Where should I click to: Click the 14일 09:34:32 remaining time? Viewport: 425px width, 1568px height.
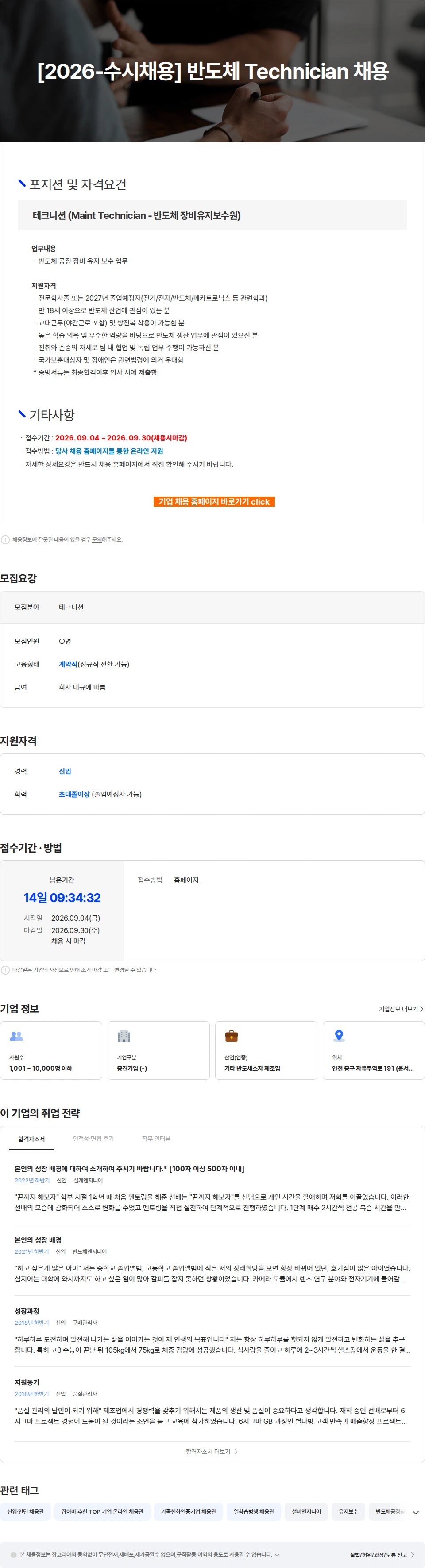[62, 898]
